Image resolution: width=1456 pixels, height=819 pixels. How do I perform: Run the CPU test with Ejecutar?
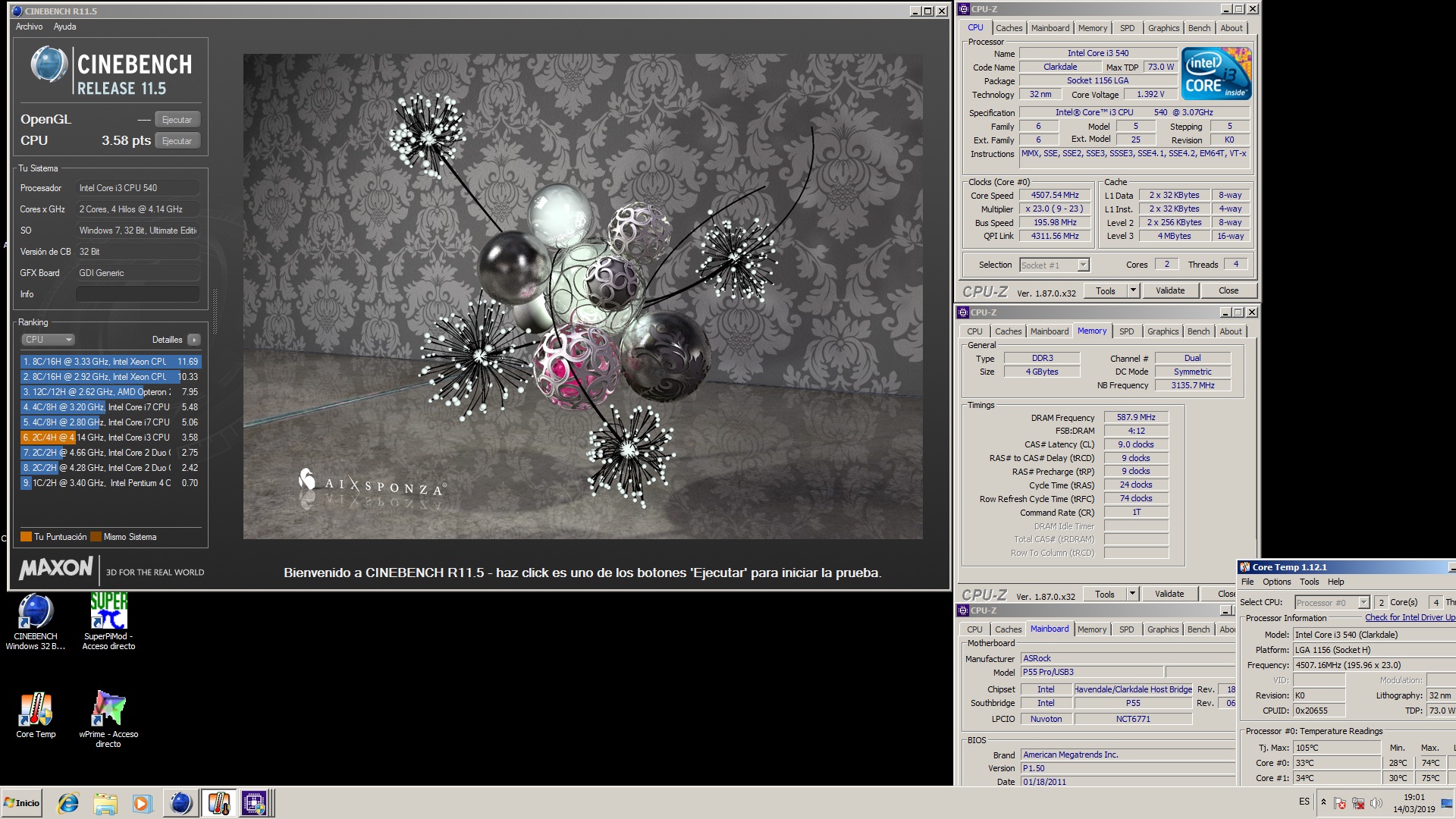click(177, 141)
